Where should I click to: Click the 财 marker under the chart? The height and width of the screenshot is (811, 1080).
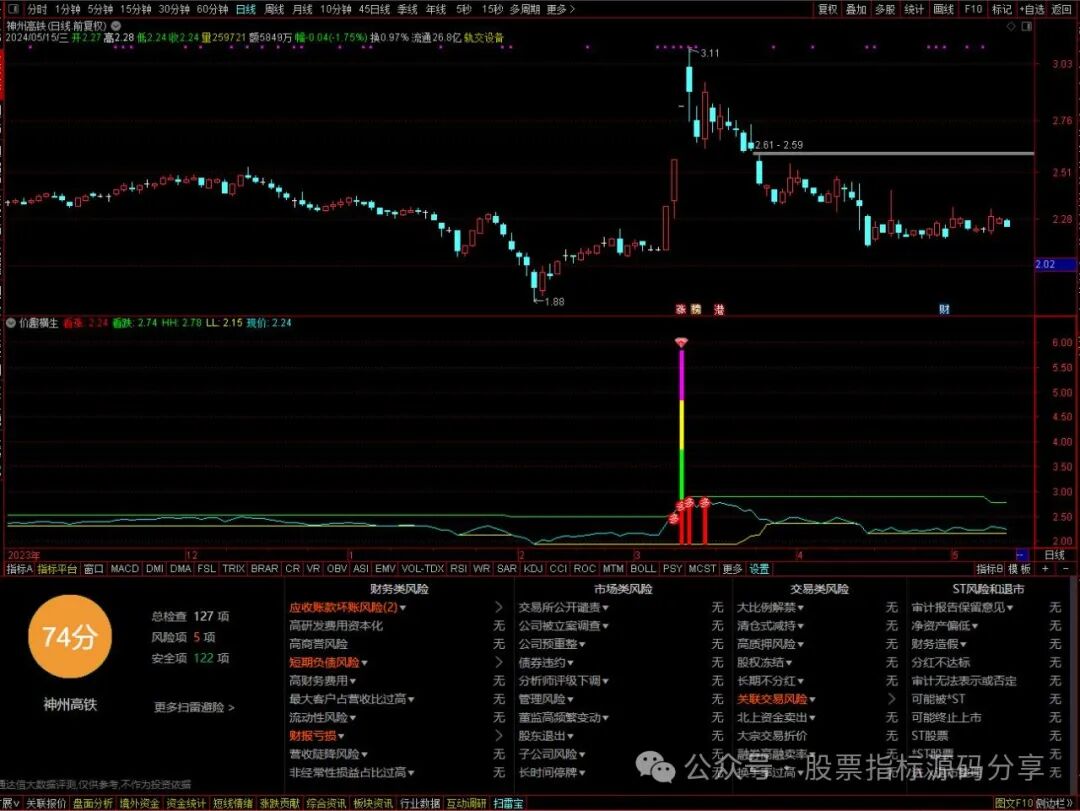click(944, 309)
